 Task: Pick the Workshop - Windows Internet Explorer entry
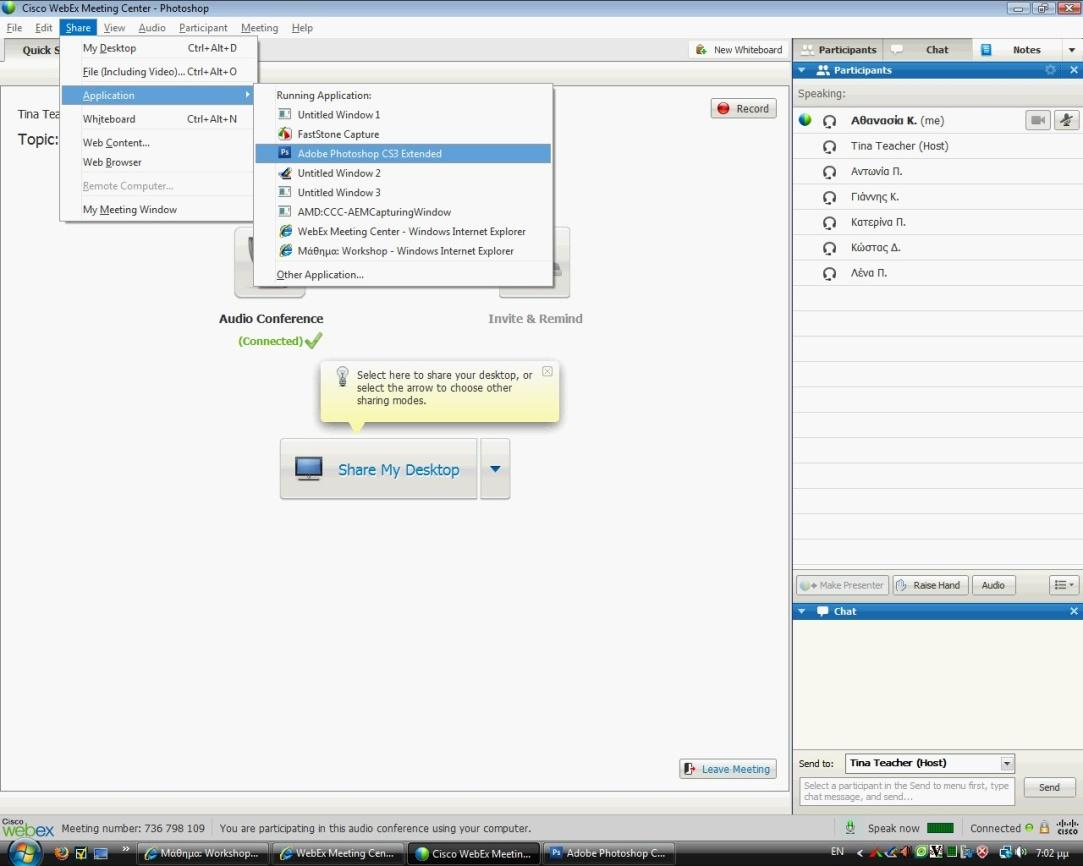pos(403,251)
